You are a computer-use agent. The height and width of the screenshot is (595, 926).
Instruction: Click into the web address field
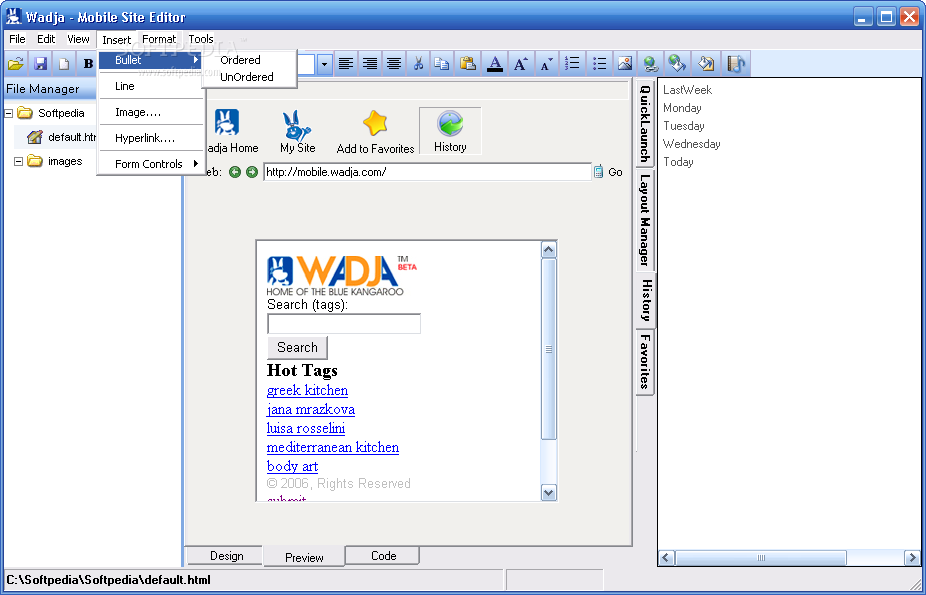tap(427, 172)
